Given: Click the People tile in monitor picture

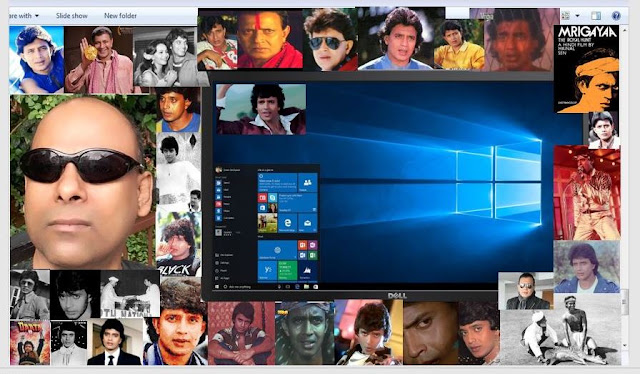Looking at the screenshot, I should (x=308, y=183).
